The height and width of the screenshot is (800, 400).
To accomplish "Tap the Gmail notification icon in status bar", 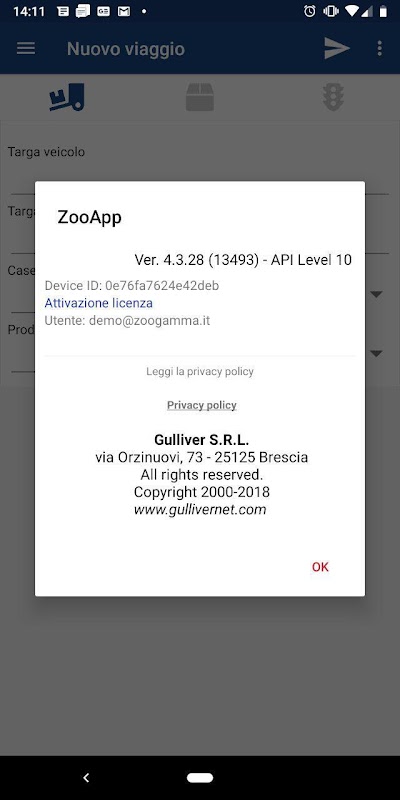I will 124,11.
